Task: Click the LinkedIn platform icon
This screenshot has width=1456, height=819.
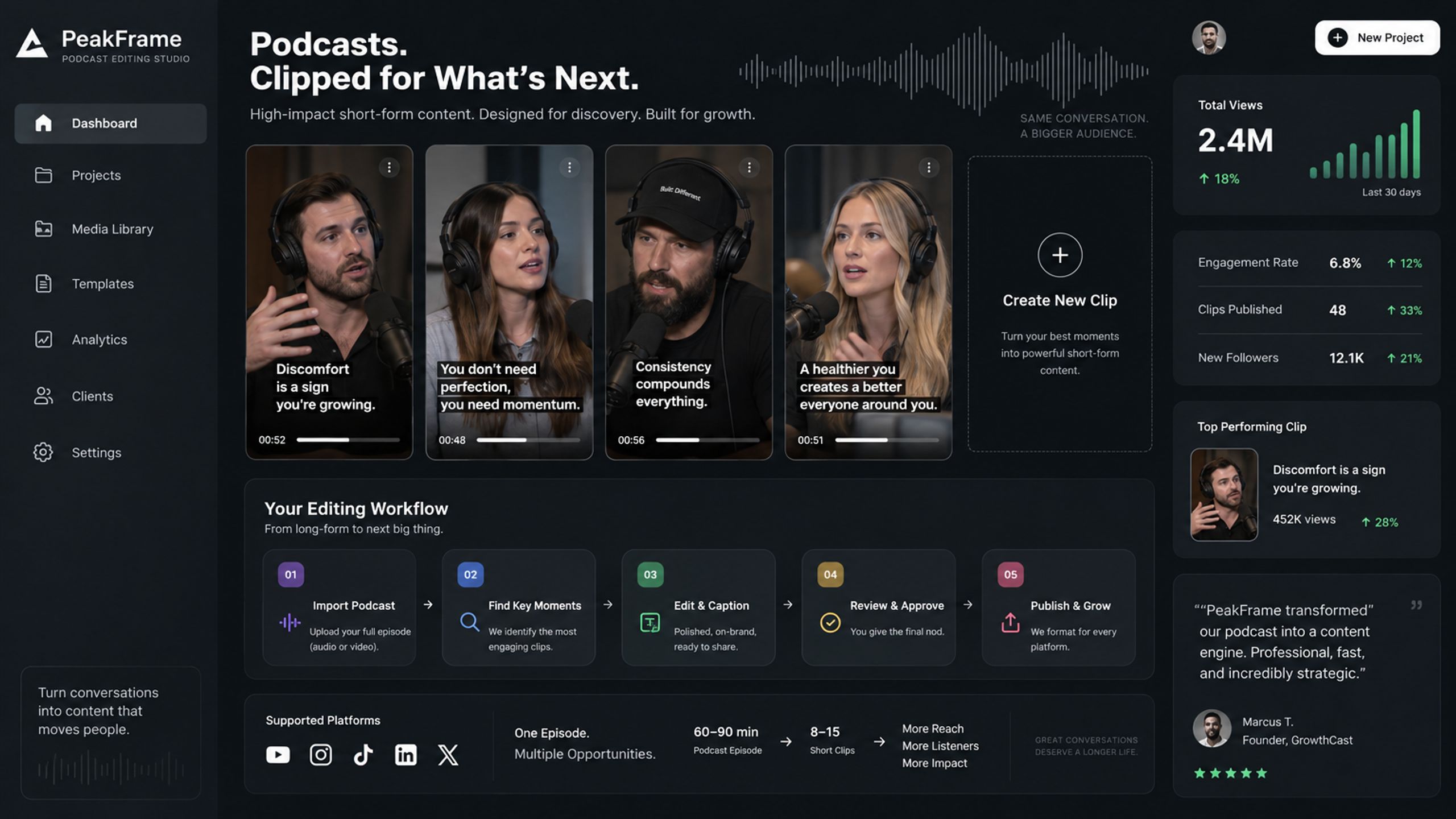Action: click(406, 755)
